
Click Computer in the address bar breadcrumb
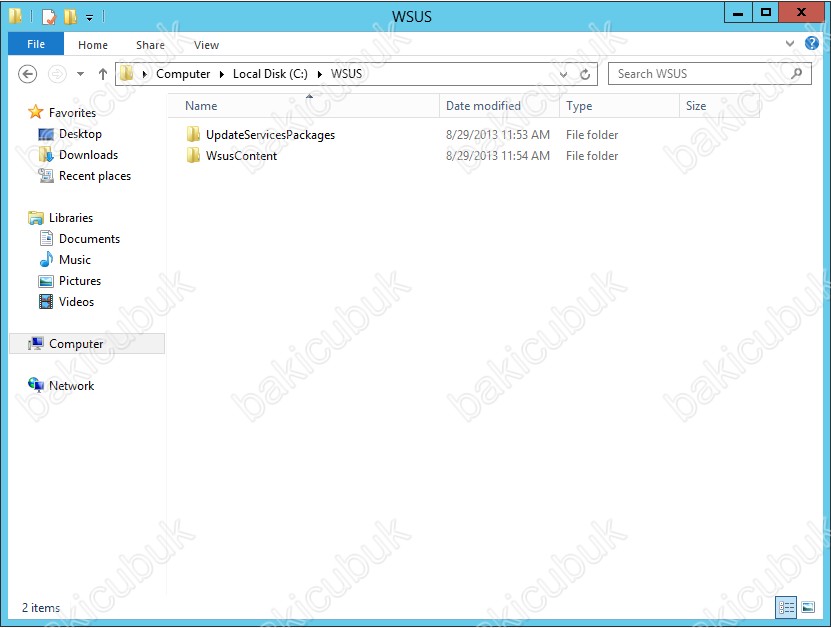(183, 74)
